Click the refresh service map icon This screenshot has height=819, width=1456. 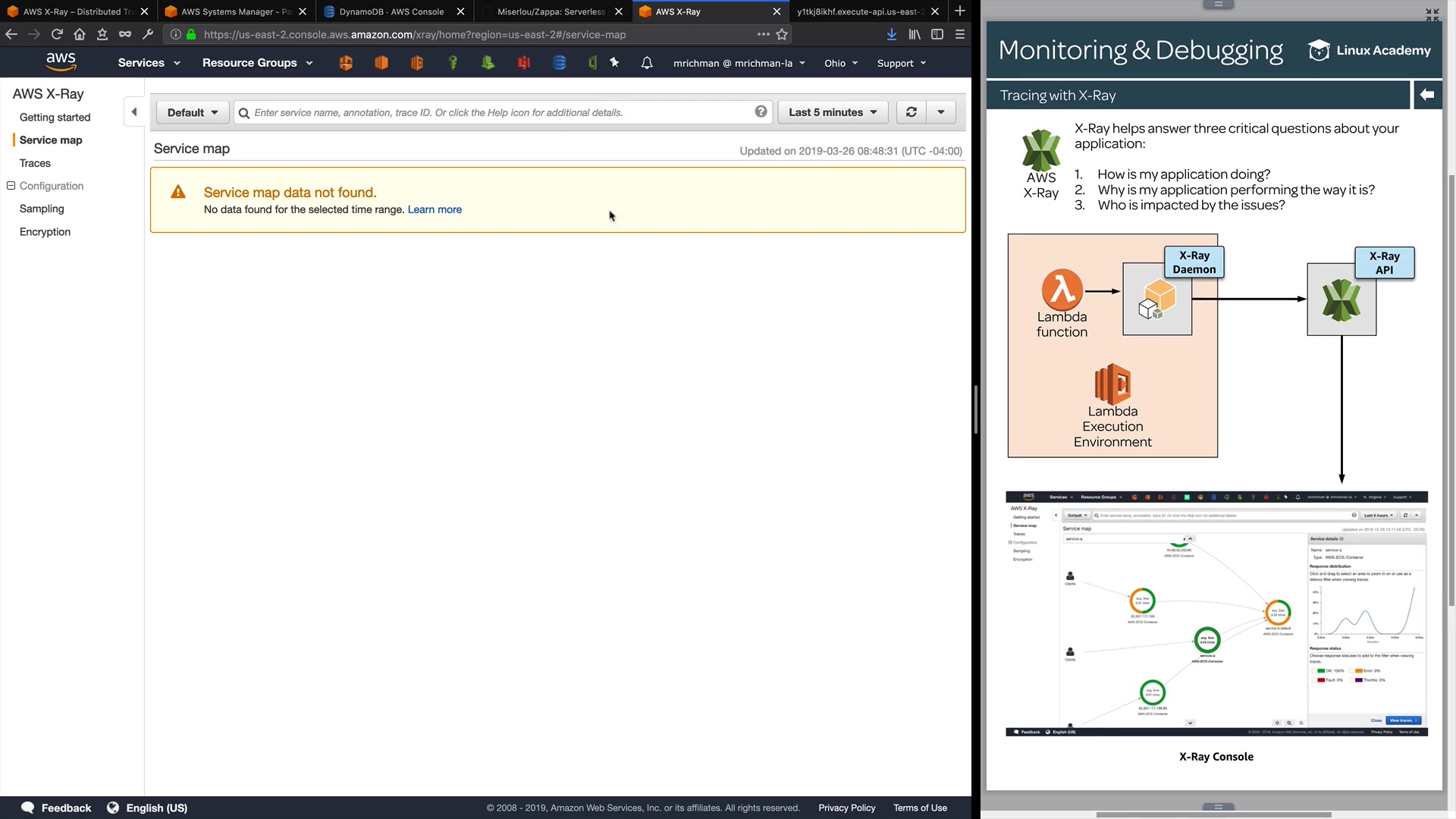pyautogui.click(x=911, y=112)
